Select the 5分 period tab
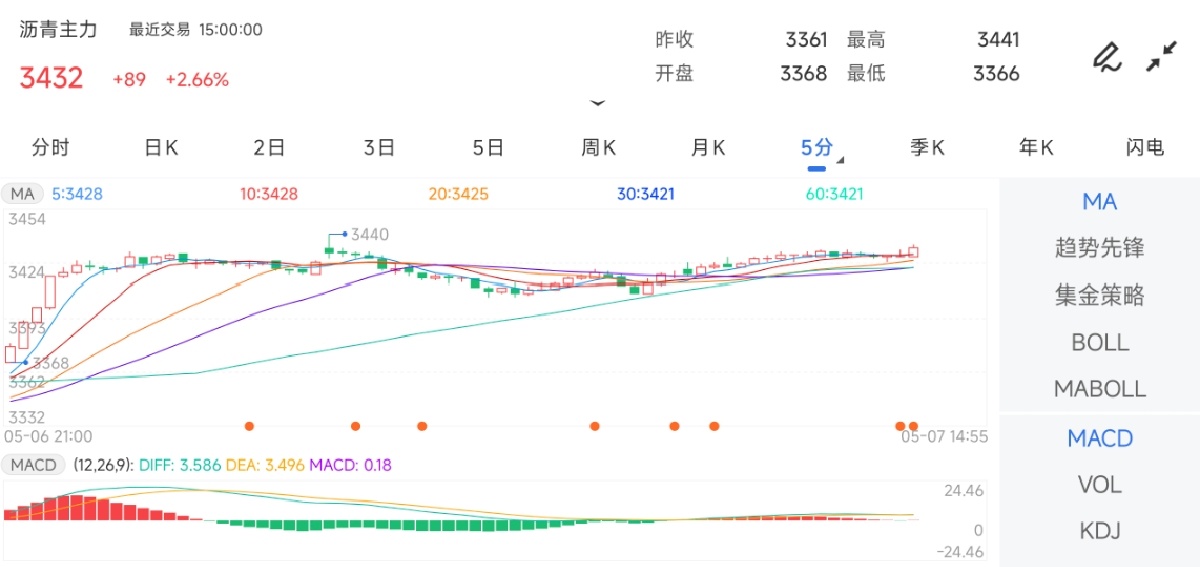1200x567 pixels. coord(817,148)
